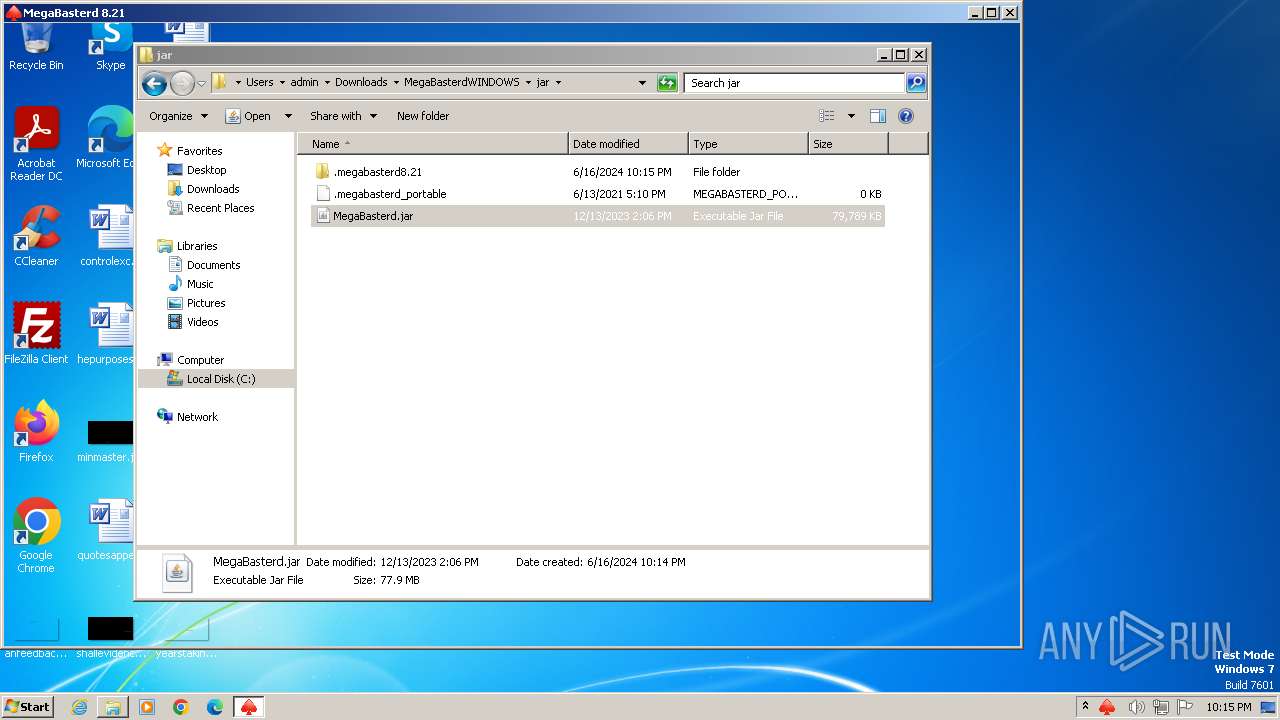Image resolution: width=1280 pixels, height=720 pixels.
Task: Click Network in navigation pane
Action: [x=197, y=417]
